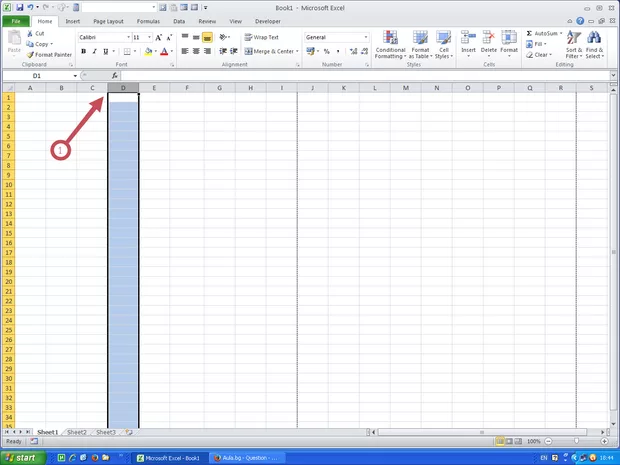The width and height of the screenshot is (620, 465).
Task: Open the Review tab
Action: tap(207, 21)
